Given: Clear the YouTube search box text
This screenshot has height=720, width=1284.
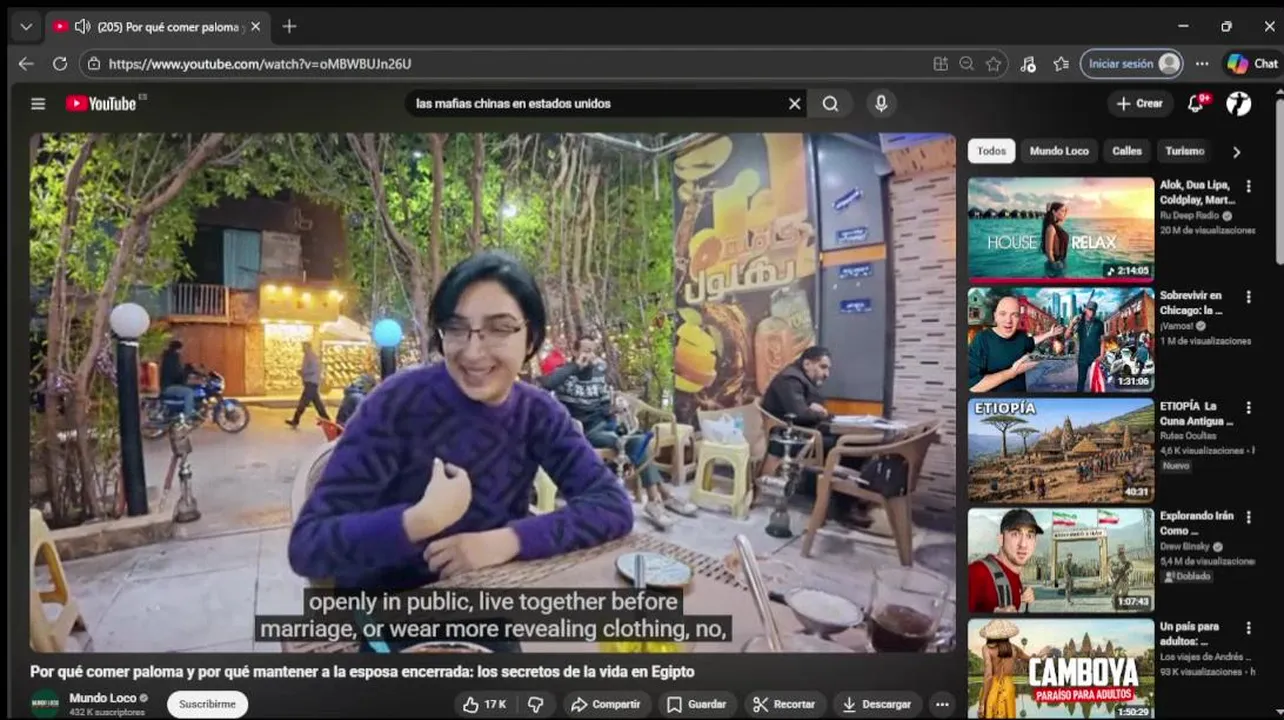Looking at the screenshot, I should [795, 103].
